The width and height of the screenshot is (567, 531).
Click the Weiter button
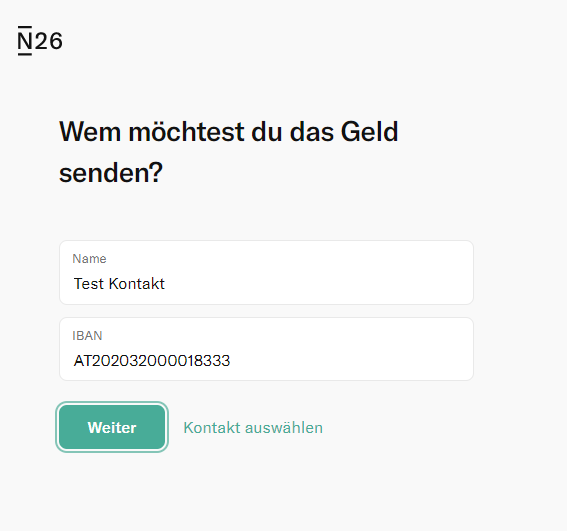tap(112, 427)
